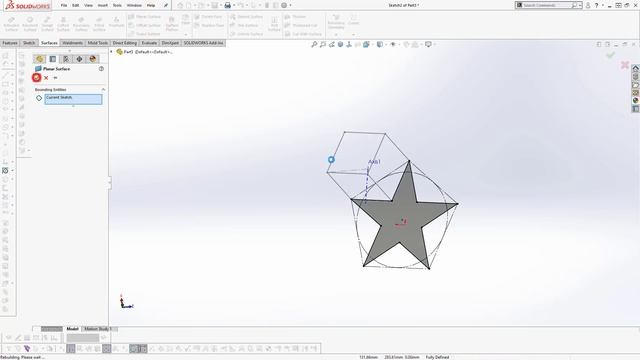The height and width of the screenshot is (360, 640).
Task: Expand the Part3 flyout tree arrow
Action: pos(111,52)
